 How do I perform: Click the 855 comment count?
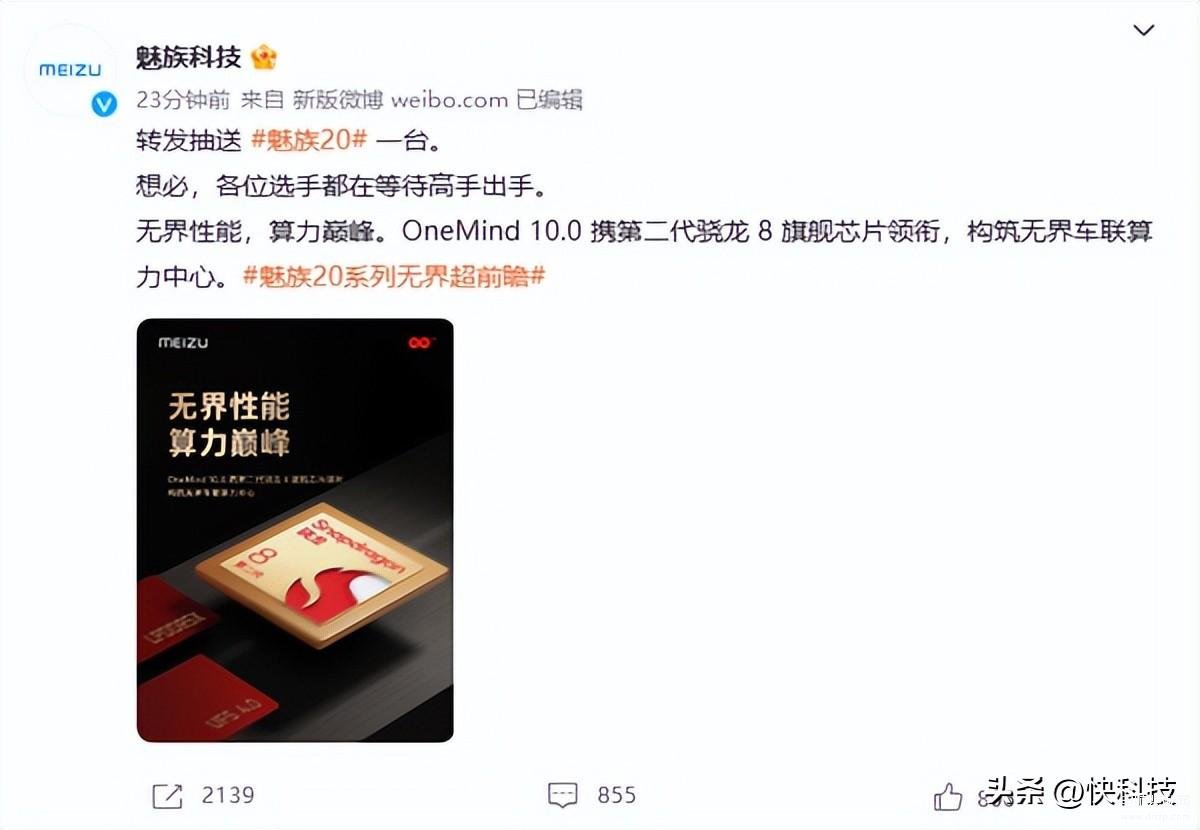pyautogui.click(x=617, y=795)
